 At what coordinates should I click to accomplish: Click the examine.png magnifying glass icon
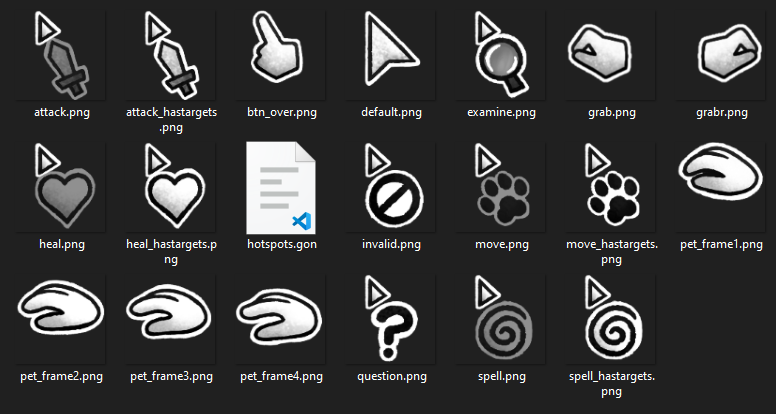tap(501, 54)
